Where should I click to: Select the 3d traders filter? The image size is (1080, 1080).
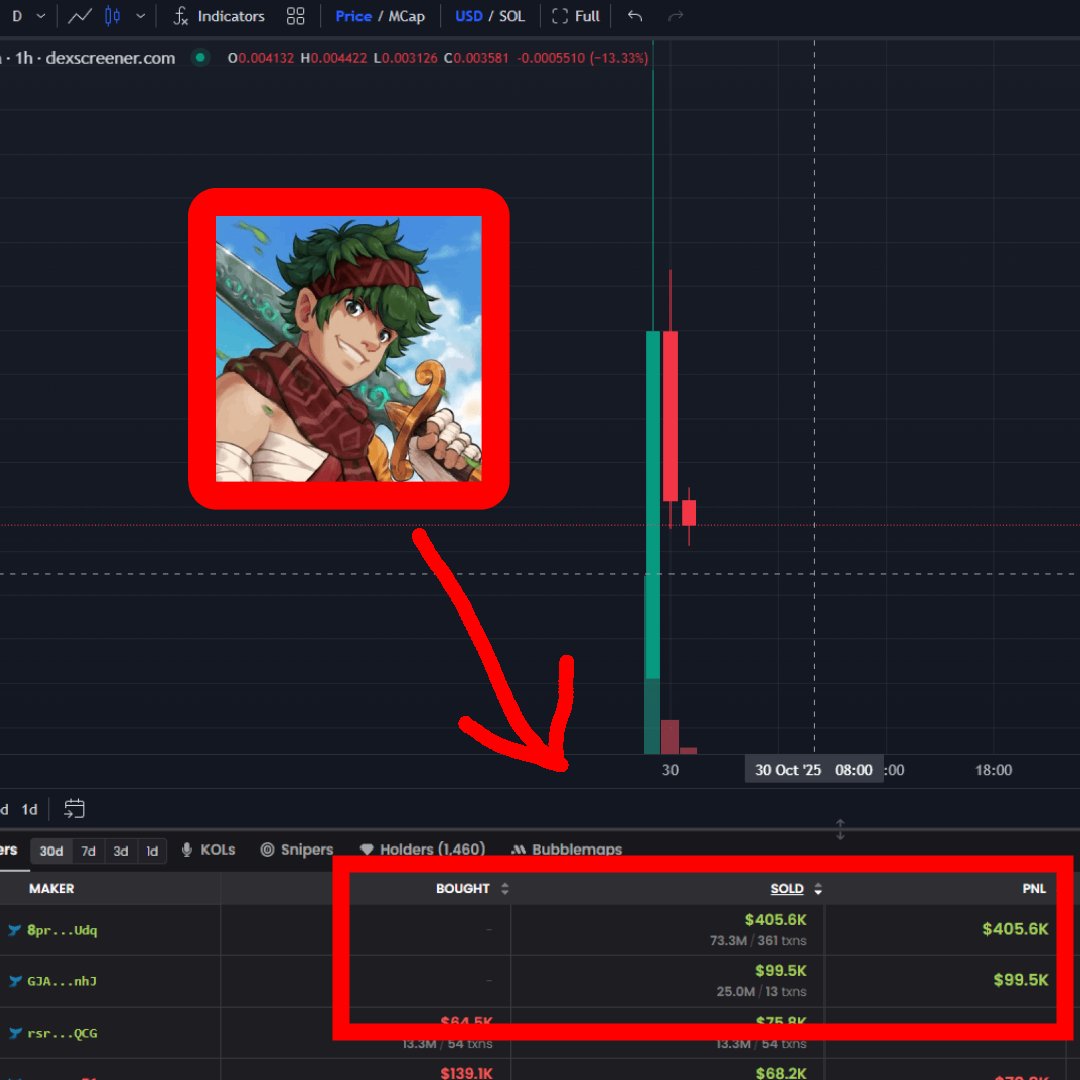tap(121, 851)
